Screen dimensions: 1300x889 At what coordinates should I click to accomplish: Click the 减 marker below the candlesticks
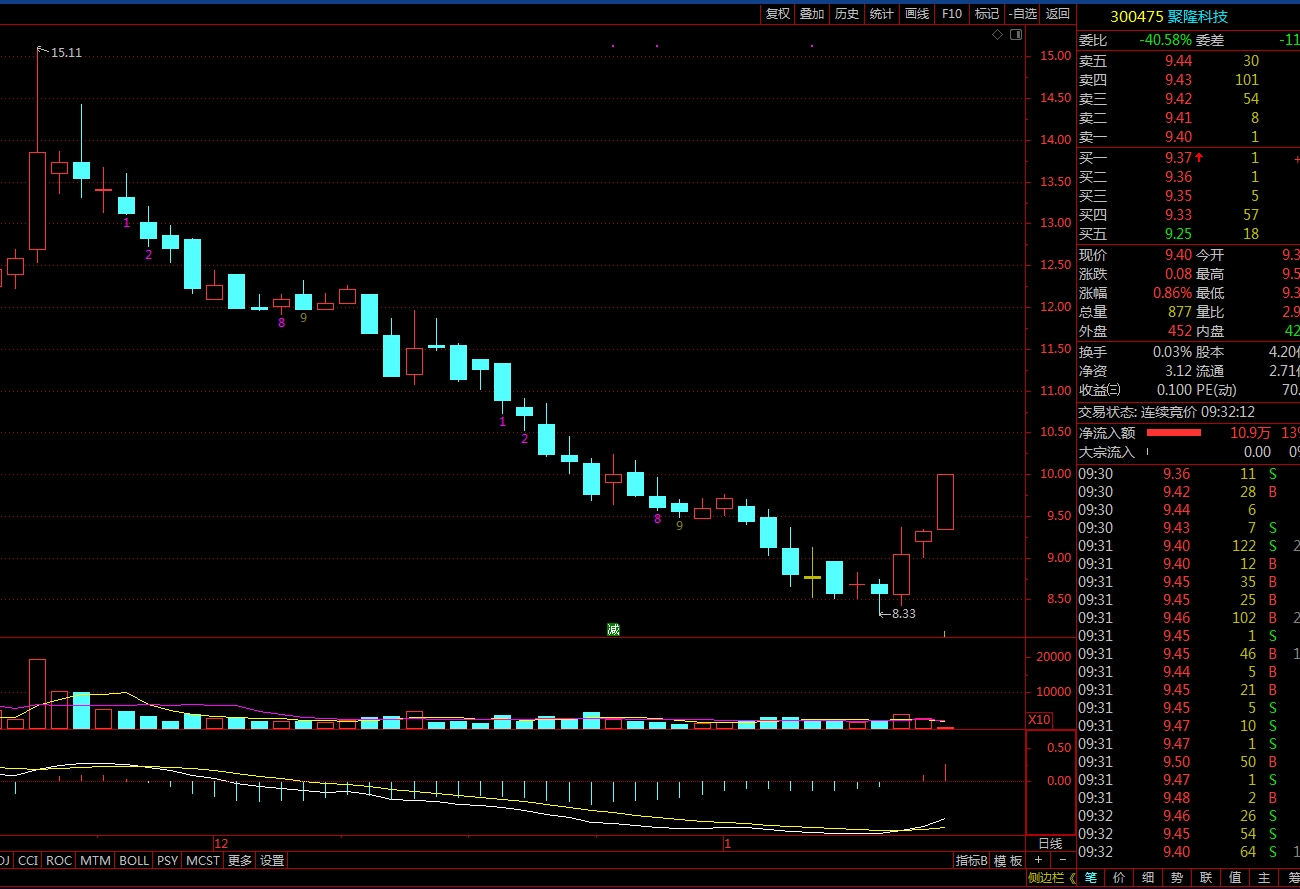[613, 629]
